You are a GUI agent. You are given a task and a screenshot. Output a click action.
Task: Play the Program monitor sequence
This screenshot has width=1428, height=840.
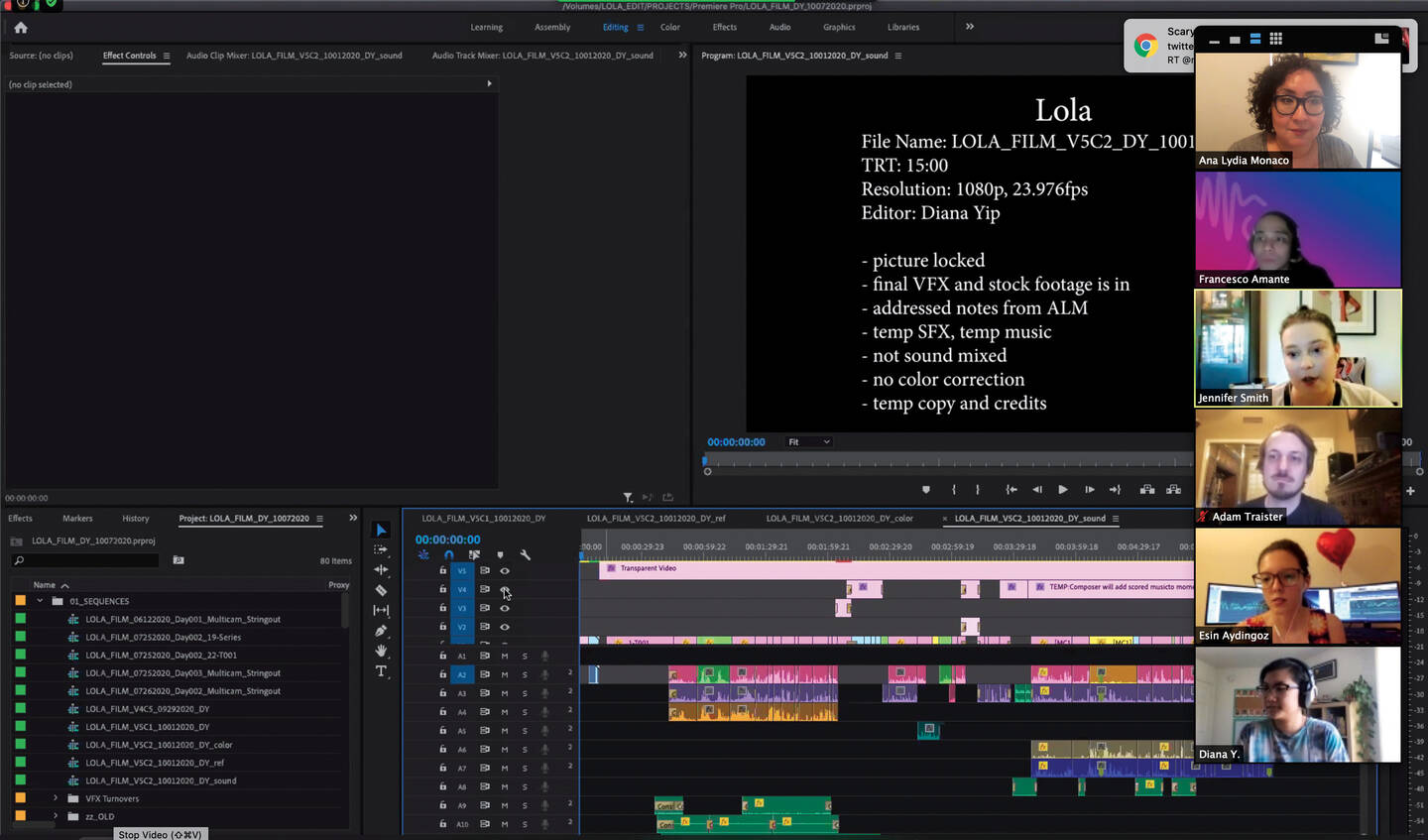1063,489
